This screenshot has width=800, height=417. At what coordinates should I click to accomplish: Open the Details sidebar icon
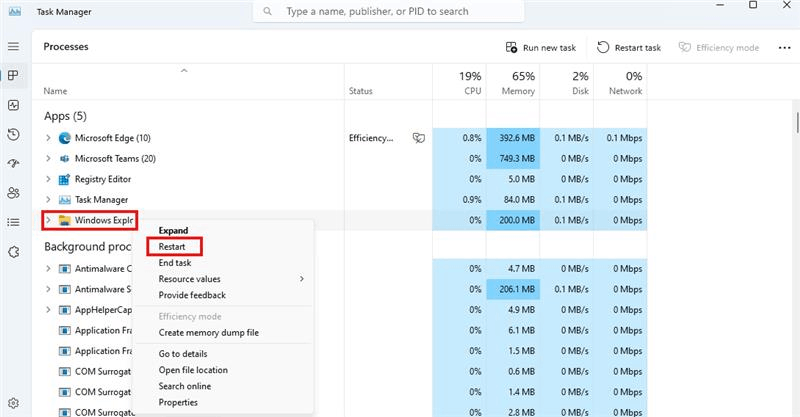(13, 223)
